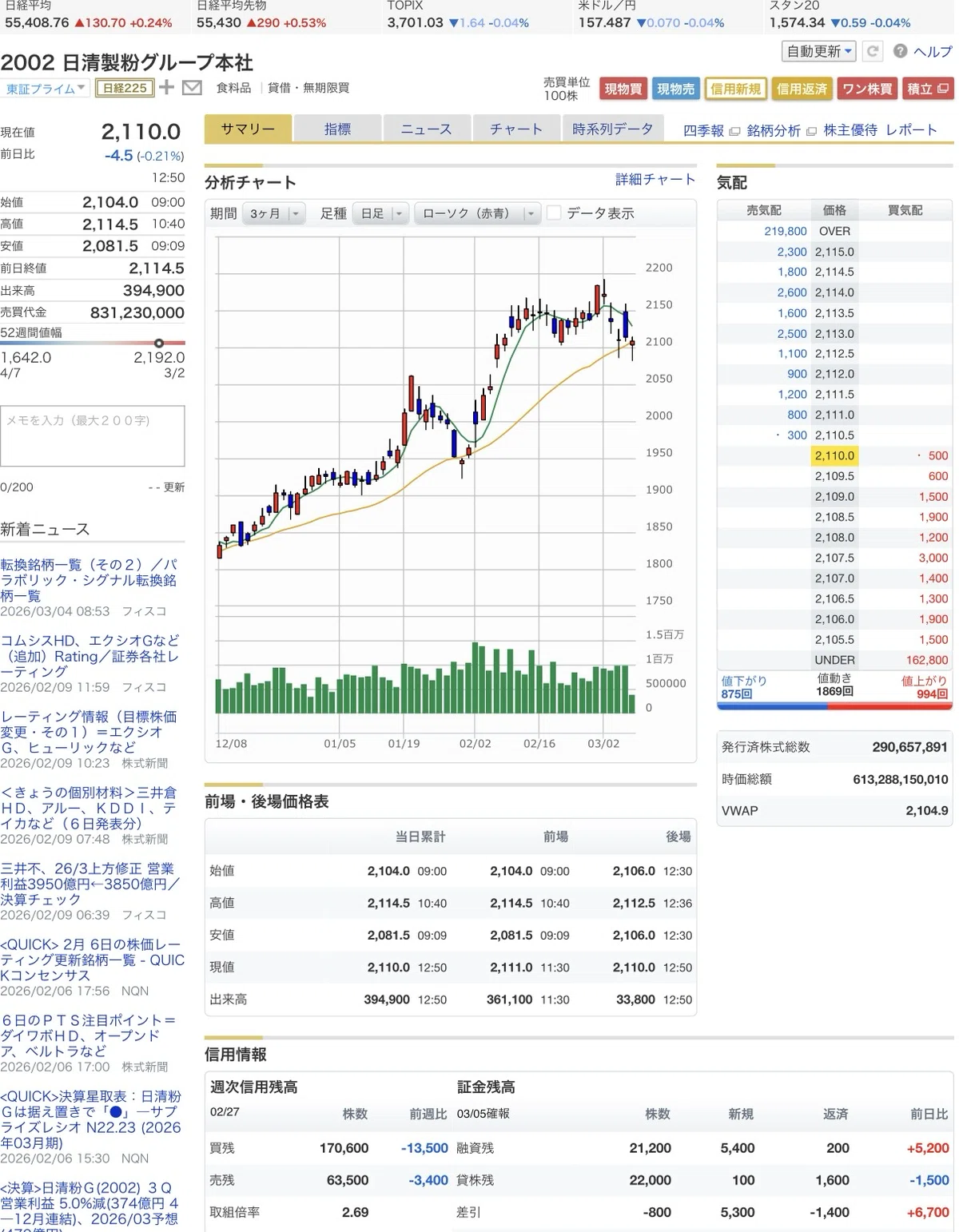The height and width of the screenshot is (1232, 959).
Task: Toggle the データ表示 checkbox
Action: (554, 213)
